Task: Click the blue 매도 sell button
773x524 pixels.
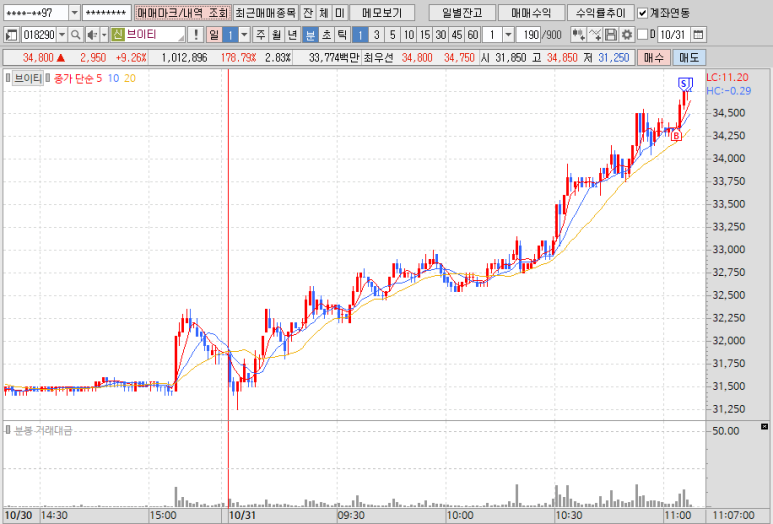Action: pyautogui.click(x=689, y=58)
